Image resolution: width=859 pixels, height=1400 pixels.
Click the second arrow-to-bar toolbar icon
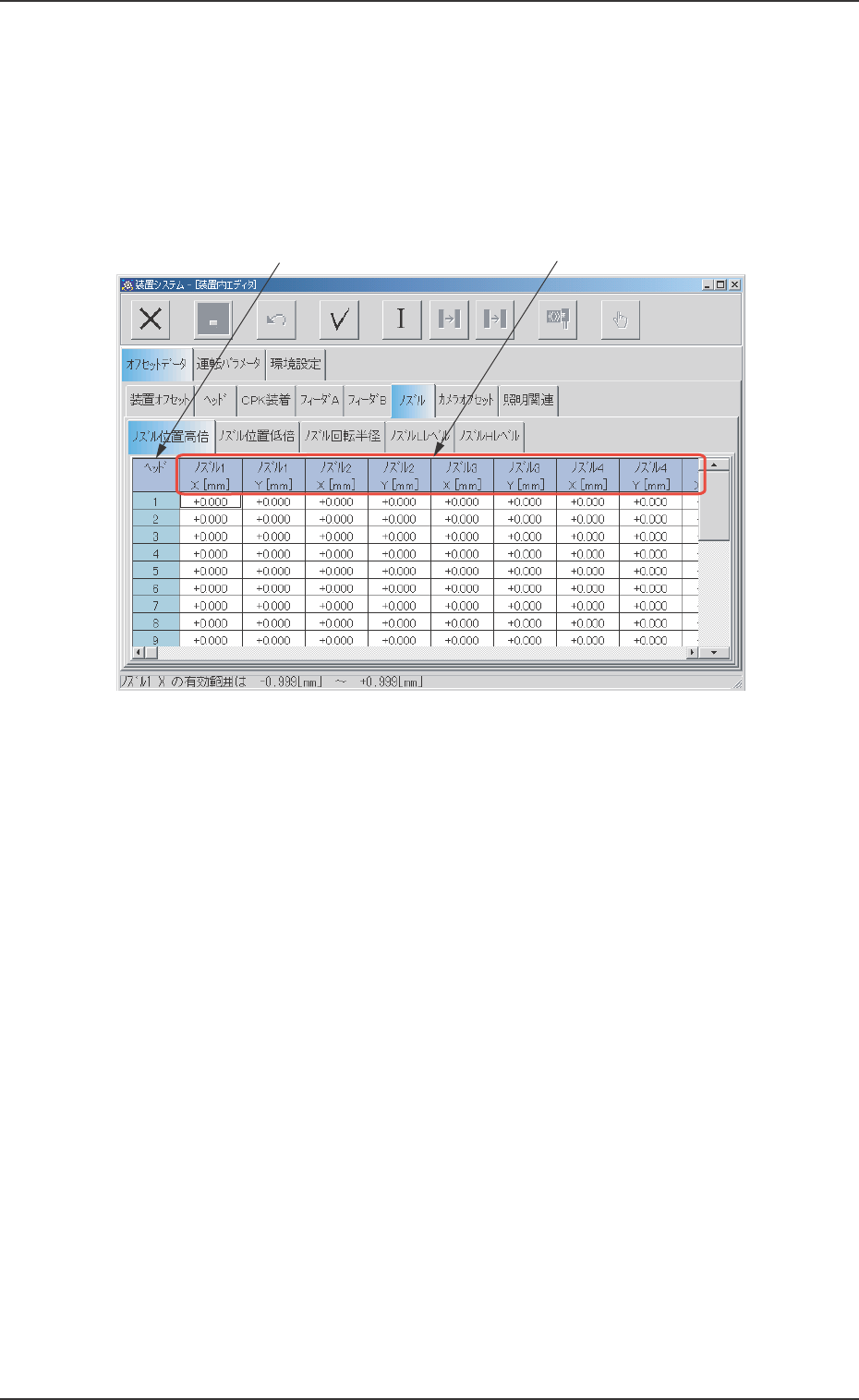coord(496,320)
